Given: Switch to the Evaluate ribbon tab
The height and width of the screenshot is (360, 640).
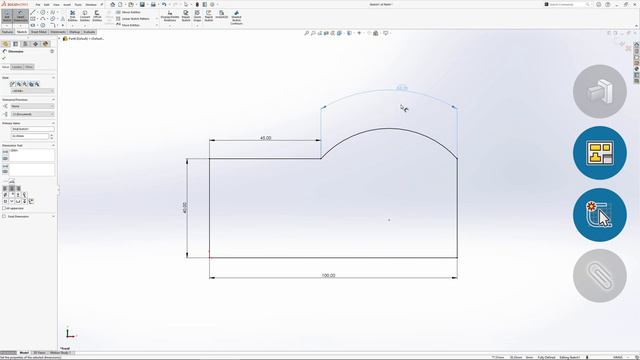Looking at the screenshot, I should pyautogui.click(x=89, y=32).
